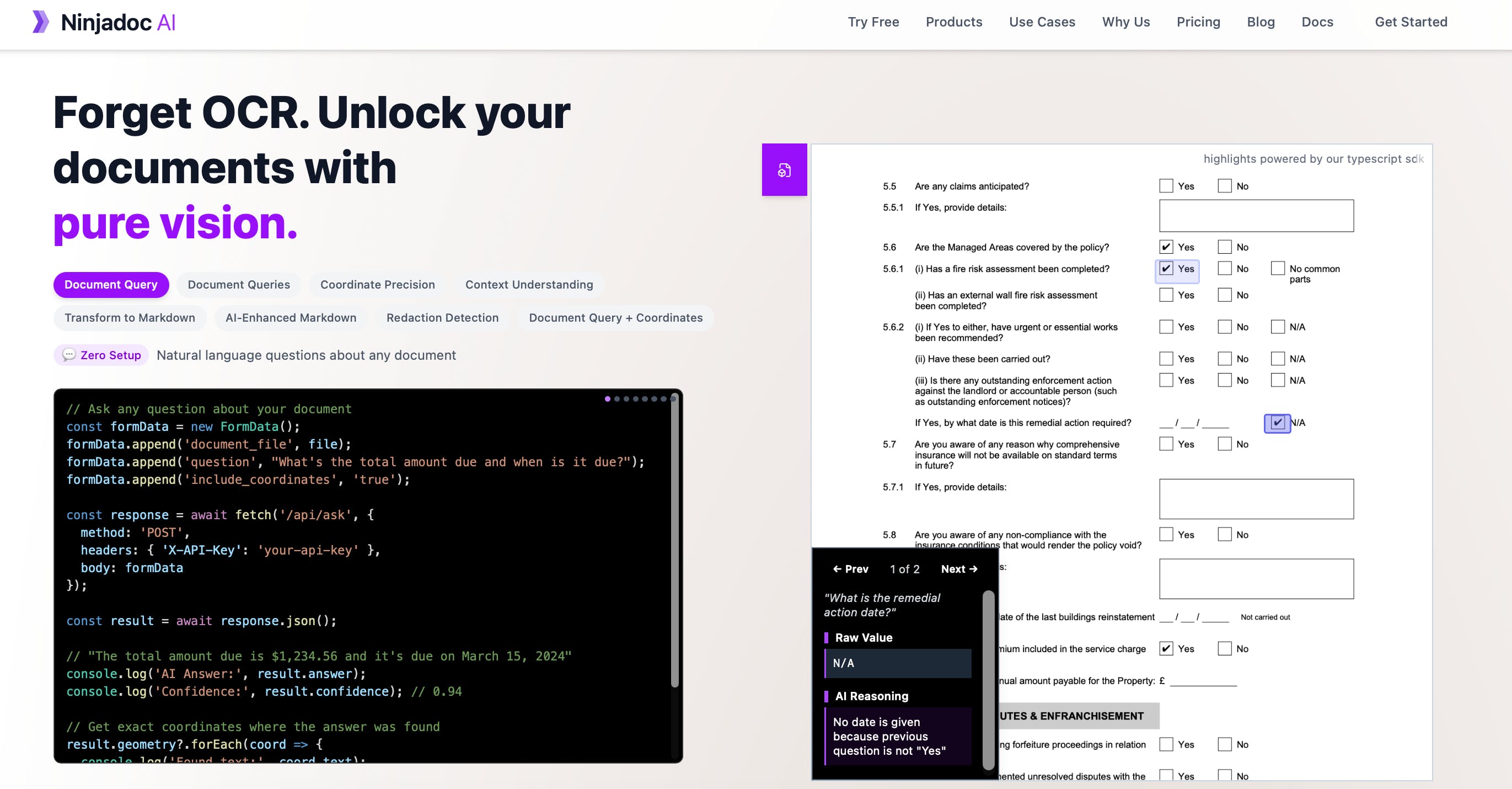The width and height of the screenshot is (1512, 789).
Task: Click the Zero Setup chat bubble badge
Action: click(x=101, y=355)
